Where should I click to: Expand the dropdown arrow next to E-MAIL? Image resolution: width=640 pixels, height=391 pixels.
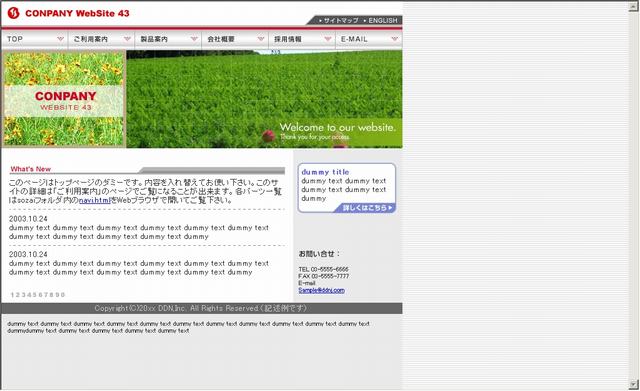395,39
